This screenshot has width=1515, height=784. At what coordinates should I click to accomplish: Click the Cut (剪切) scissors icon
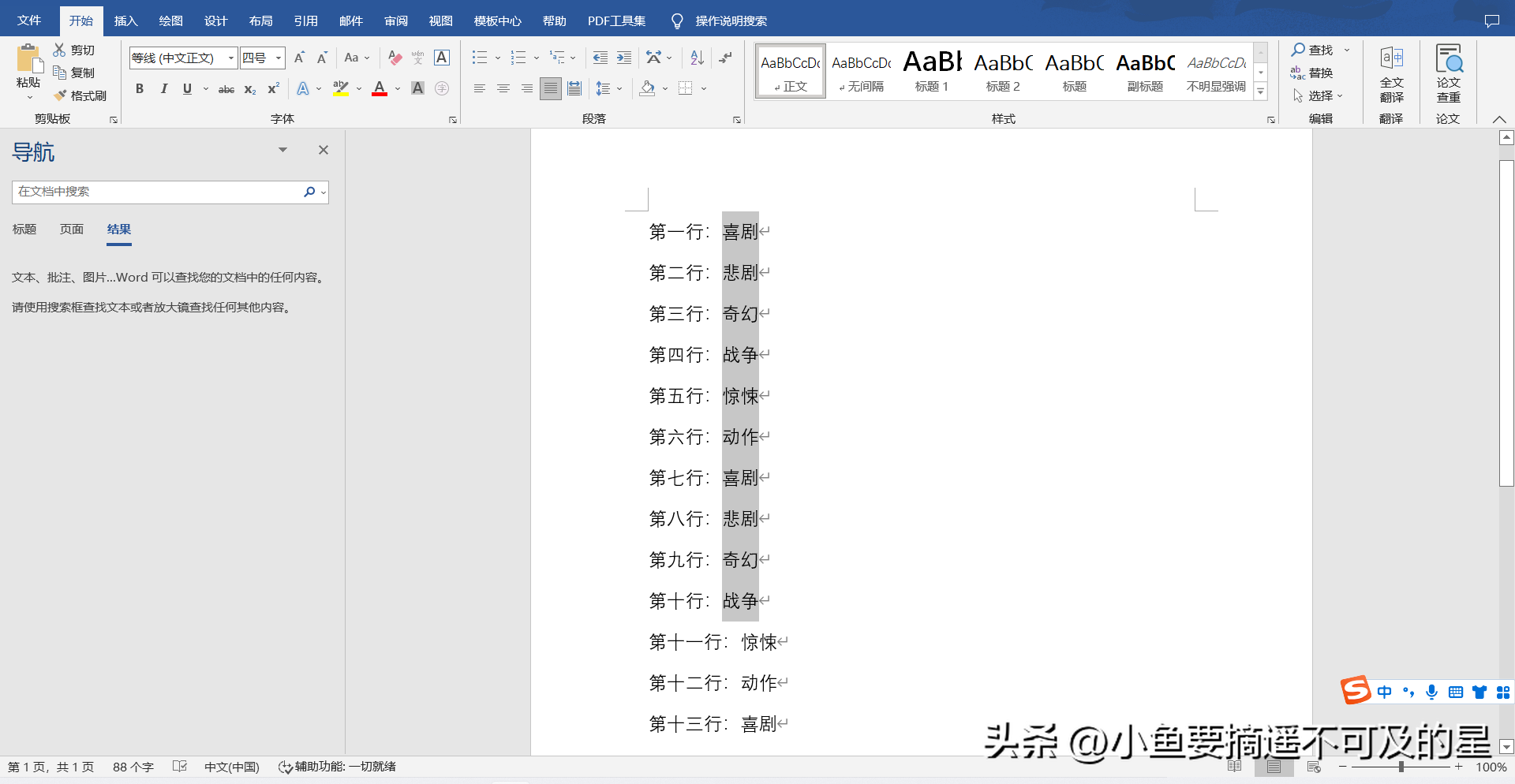click(59, 50)
